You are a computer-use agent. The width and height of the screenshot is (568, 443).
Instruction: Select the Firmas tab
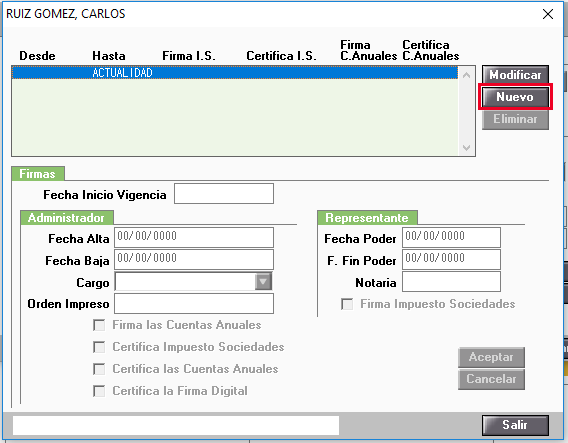(x=38, y=174)
